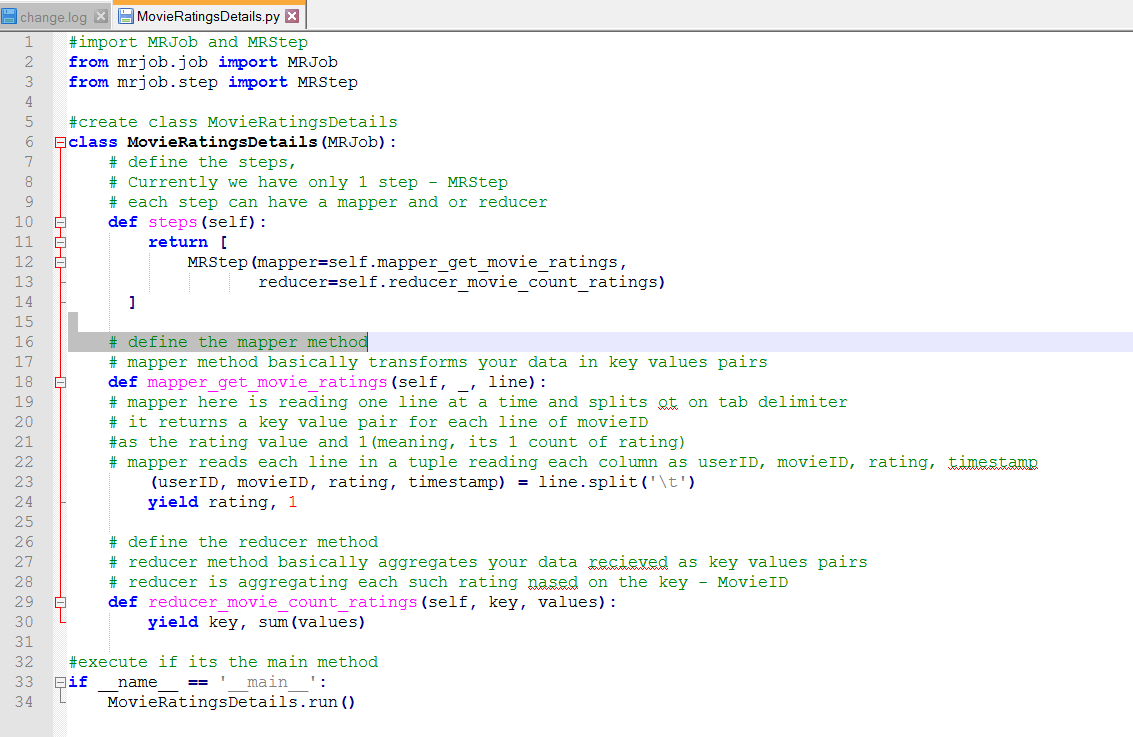Collapse the if __name__ block fold
This screenshot has width=1133, height=737.
point(61,682)
